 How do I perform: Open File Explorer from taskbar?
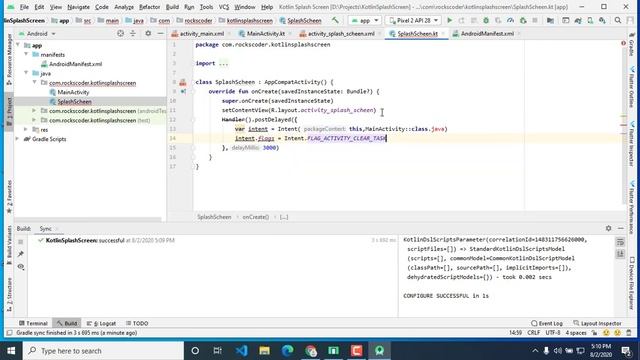pyautogui.click(x=264, y=351)
